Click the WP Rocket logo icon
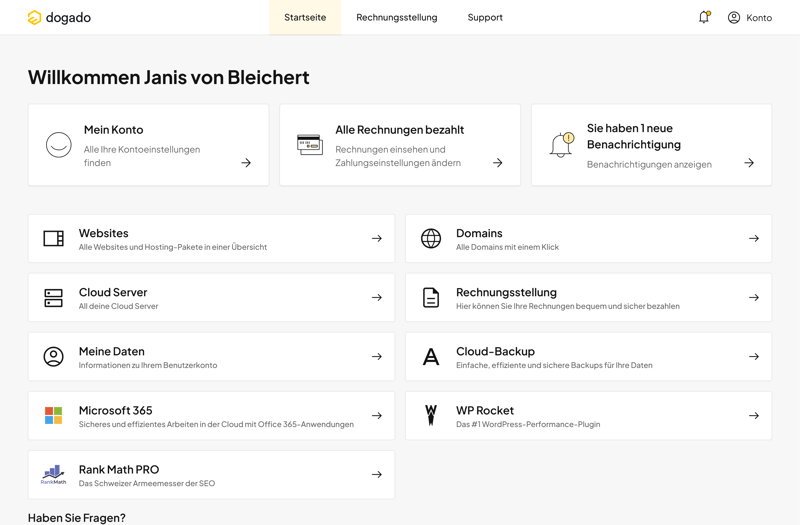800x525 pixels. click(431, 415)
